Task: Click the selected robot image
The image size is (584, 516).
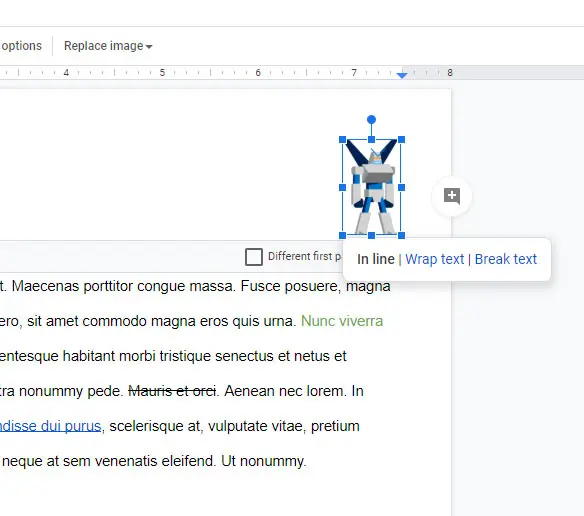Action: point(372,187)
